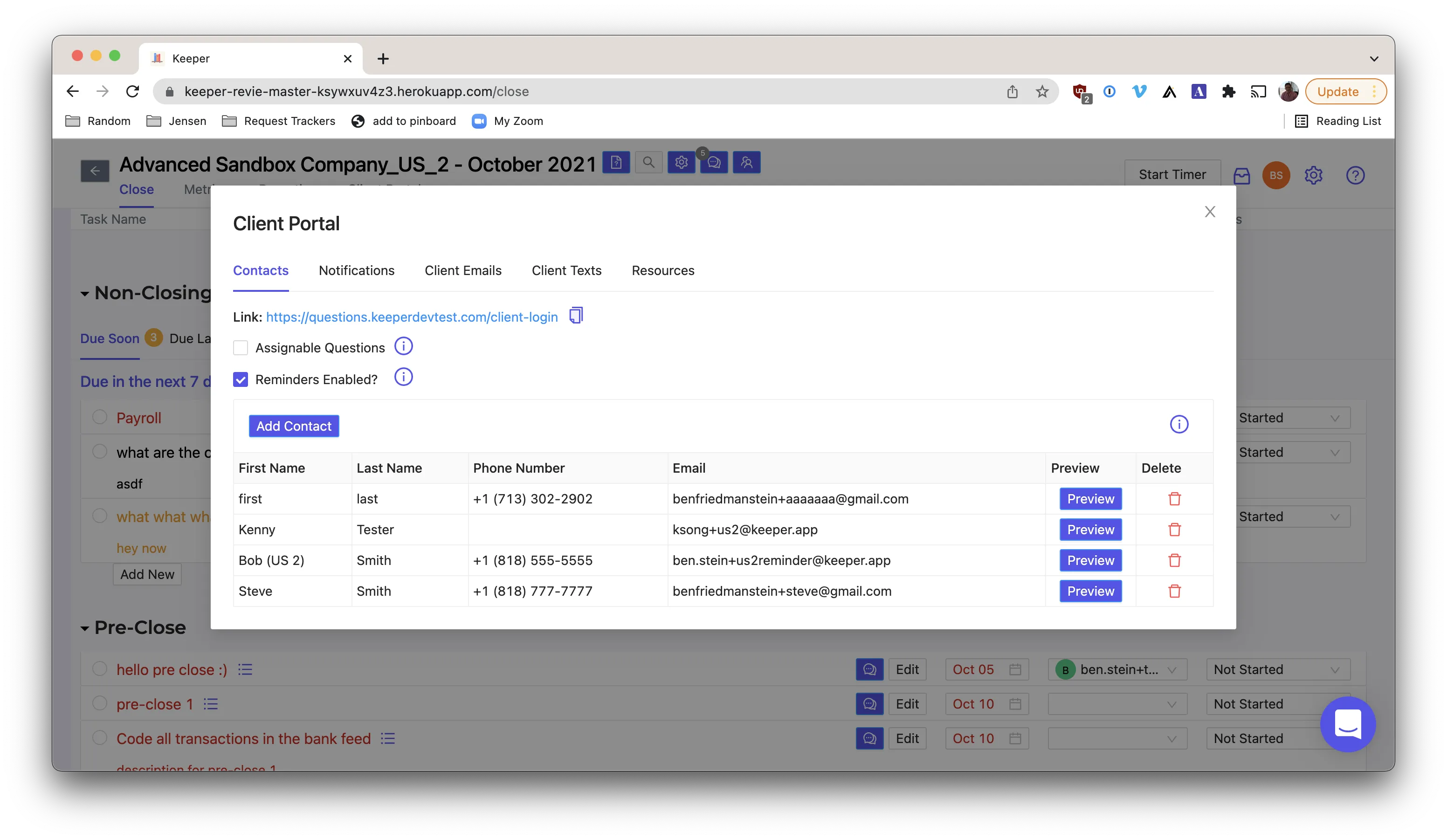
Task: Mark Payroll task complete circle
Action: 100,417
